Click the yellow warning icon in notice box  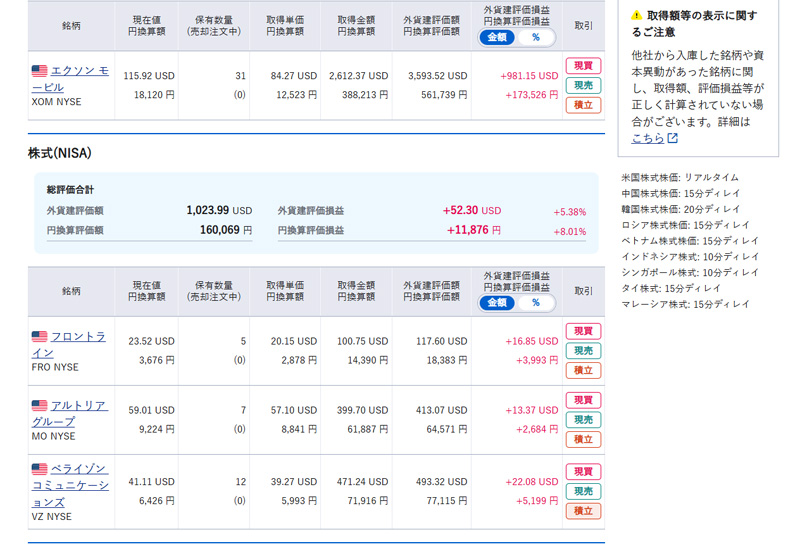(x=636, y=16)
